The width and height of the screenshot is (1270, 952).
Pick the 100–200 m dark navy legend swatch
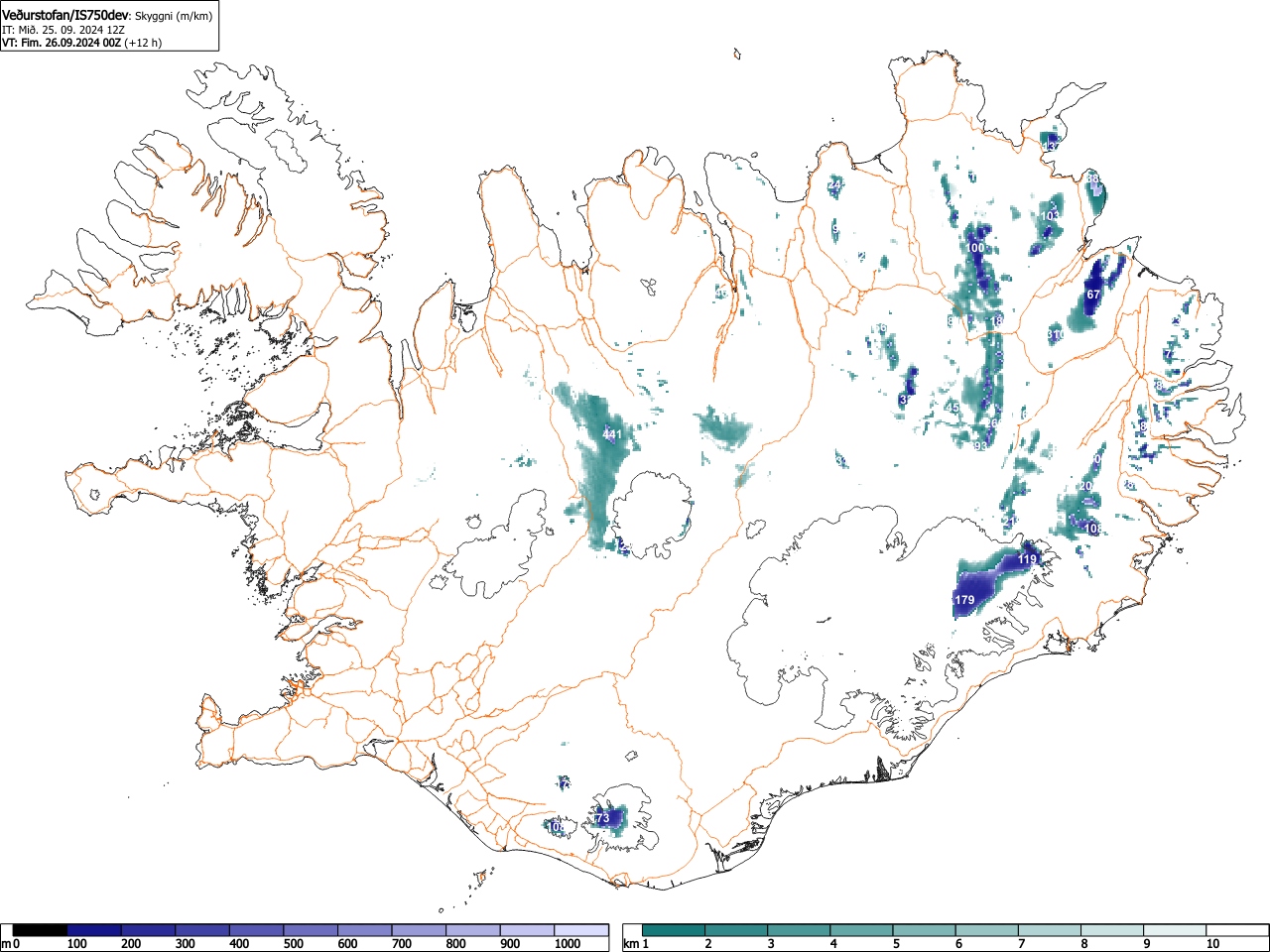94,930
